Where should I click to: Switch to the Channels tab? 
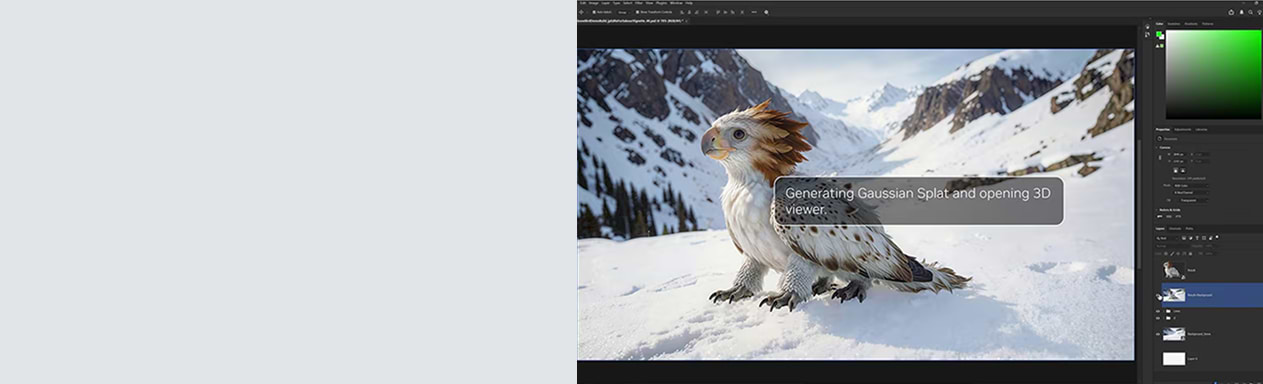coord(1175,229)
